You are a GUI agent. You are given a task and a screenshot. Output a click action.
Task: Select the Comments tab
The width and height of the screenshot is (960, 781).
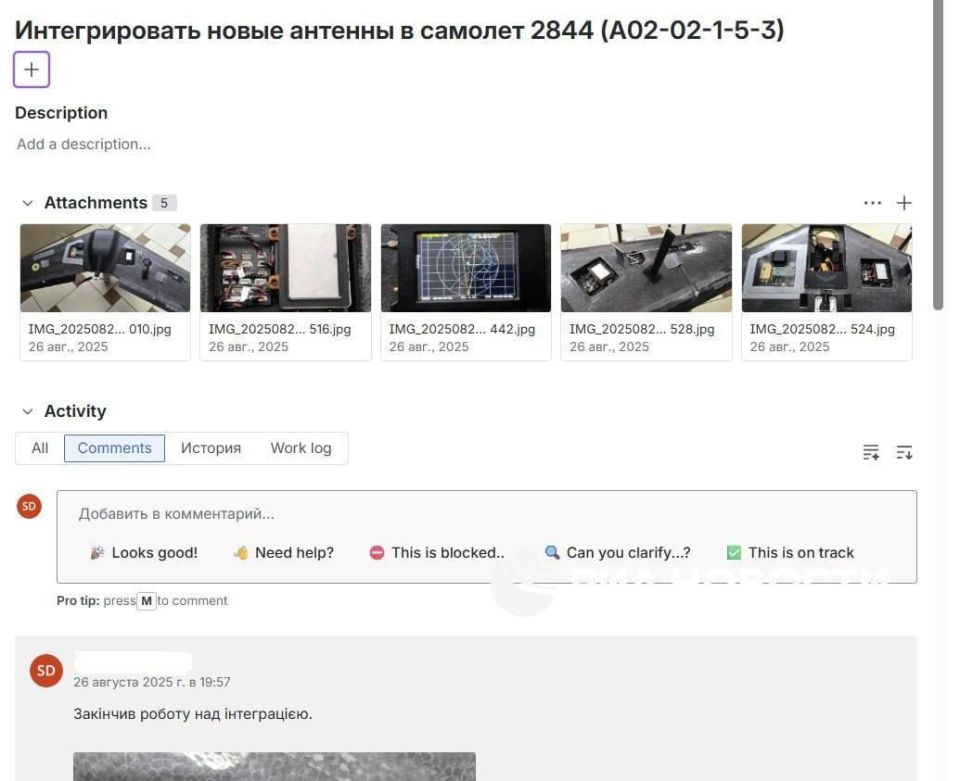coord(114,448)
